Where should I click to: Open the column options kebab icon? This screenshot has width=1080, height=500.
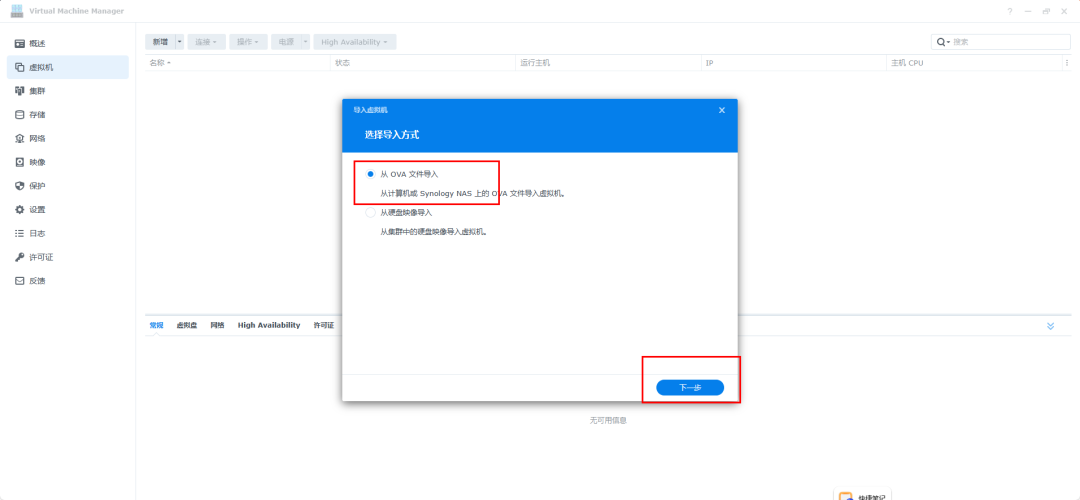(x=1067, y=63)
